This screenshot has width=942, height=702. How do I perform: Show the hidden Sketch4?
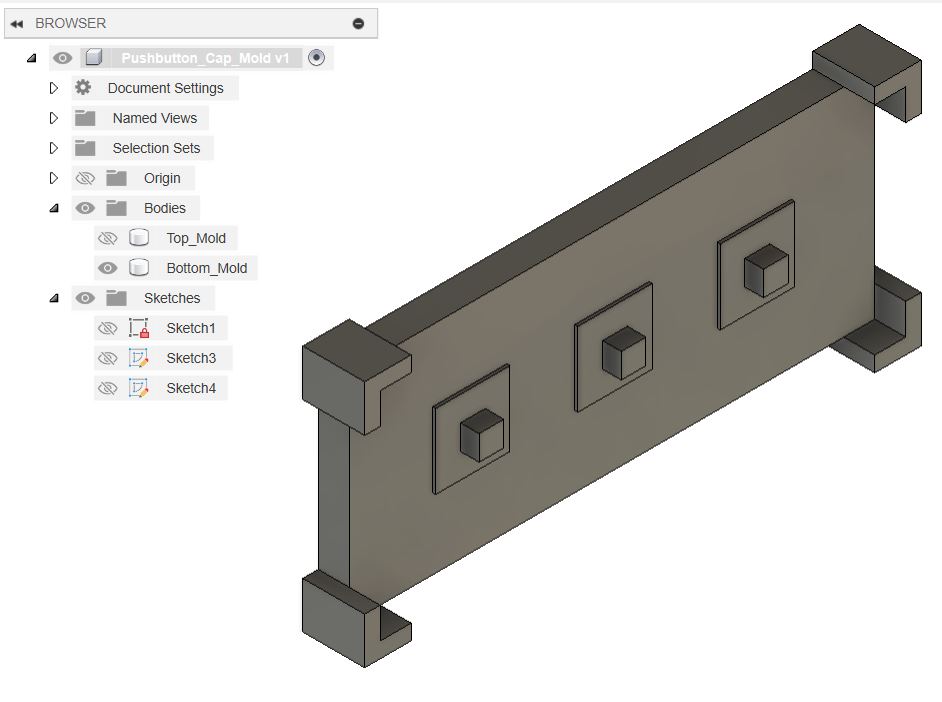point(108,389)
